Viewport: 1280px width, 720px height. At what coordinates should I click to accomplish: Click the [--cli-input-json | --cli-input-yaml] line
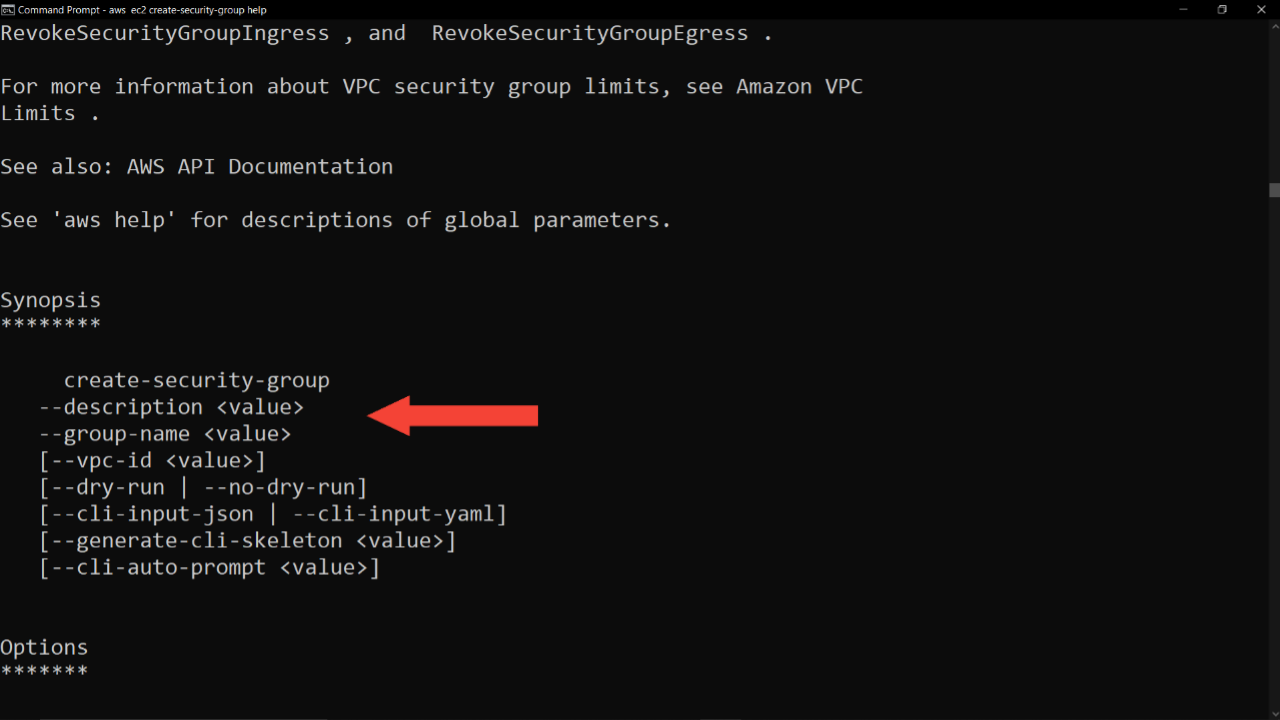pos(272,513)
